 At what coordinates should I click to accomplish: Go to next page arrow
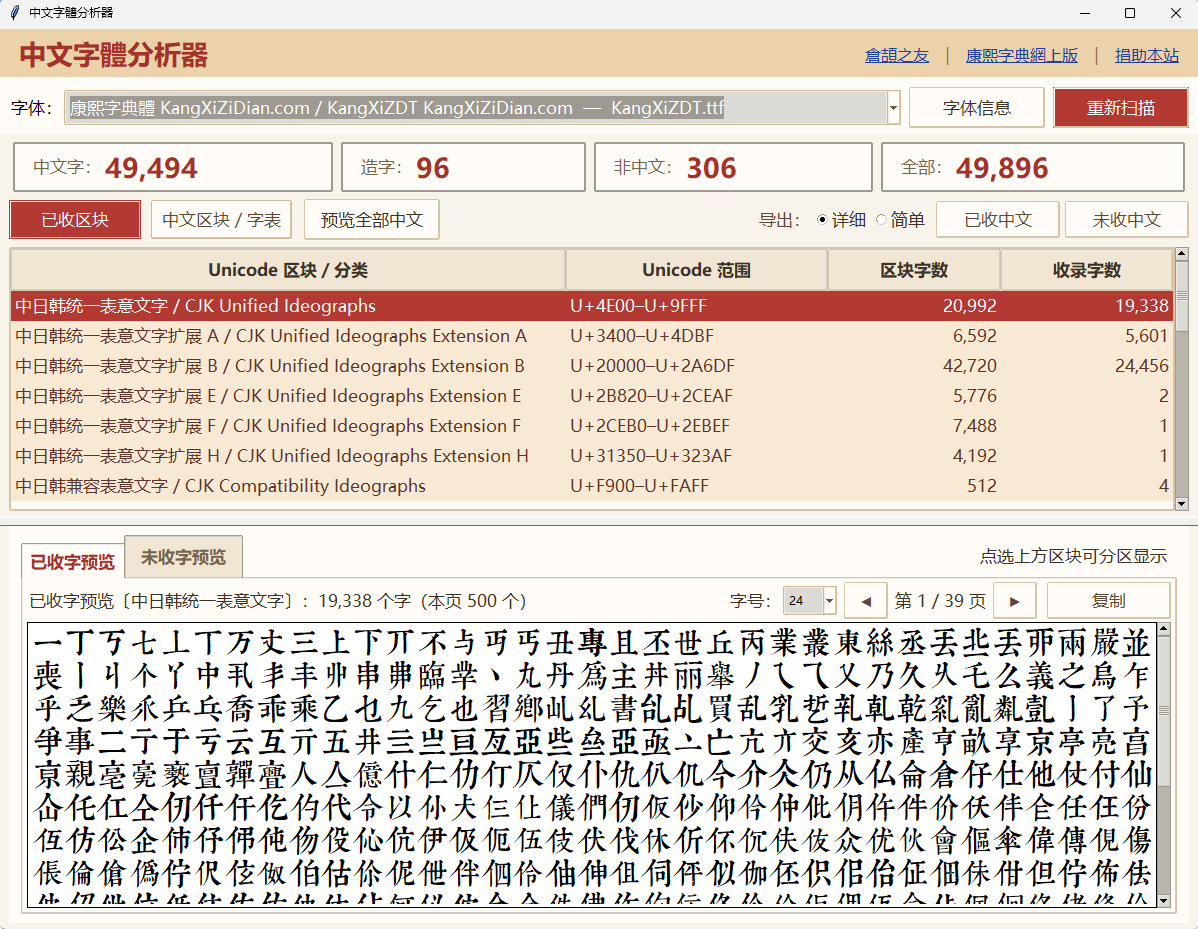click(1015, 601)
